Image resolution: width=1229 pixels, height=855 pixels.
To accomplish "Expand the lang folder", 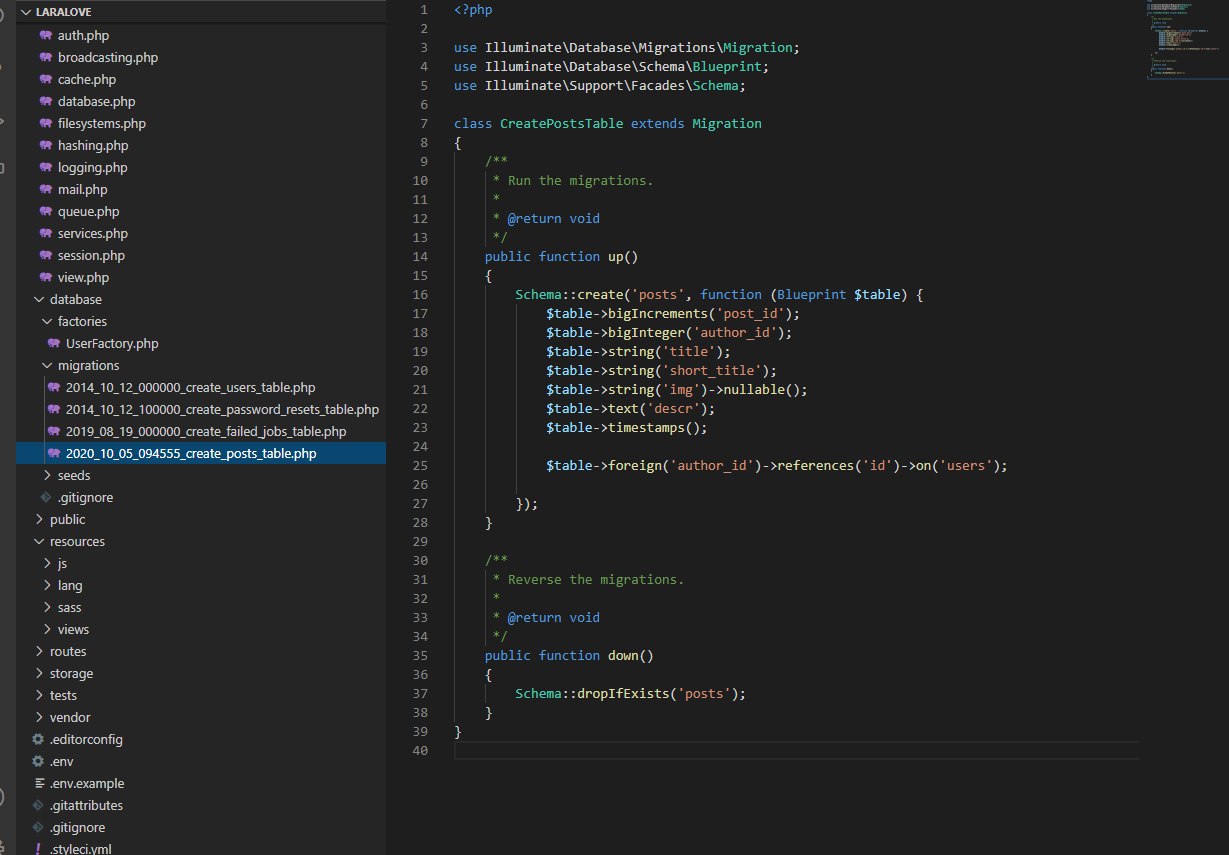I will pos(47,585).
